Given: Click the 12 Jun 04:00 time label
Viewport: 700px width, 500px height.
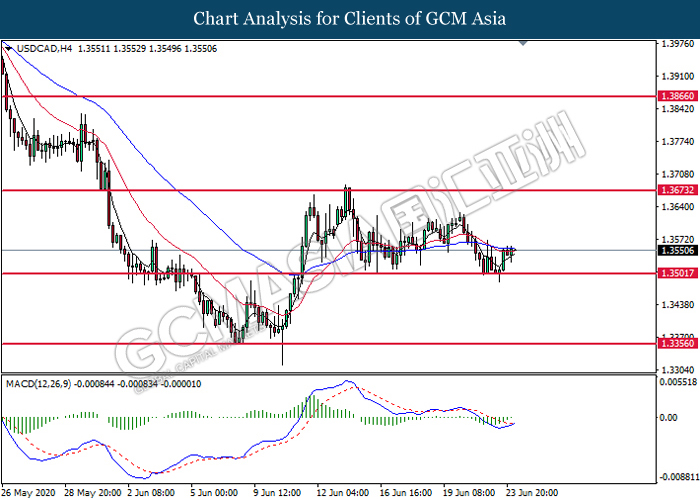Looking at the screenshot, I should [x=343, y=492].
